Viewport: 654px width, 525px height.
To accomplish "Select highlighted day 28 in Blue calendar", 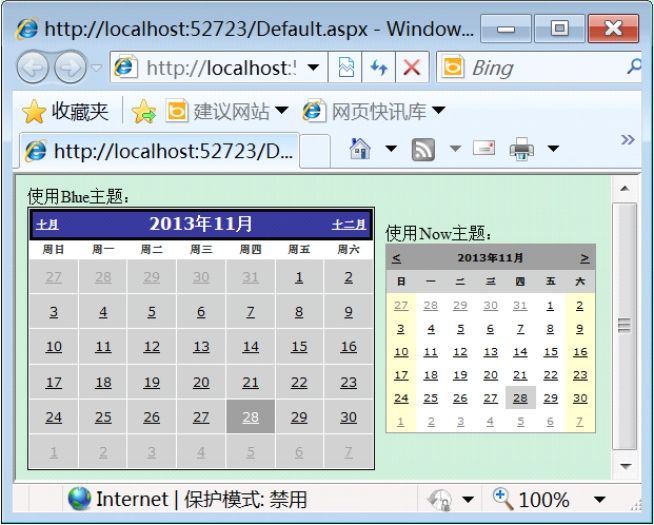I will 250,417.
